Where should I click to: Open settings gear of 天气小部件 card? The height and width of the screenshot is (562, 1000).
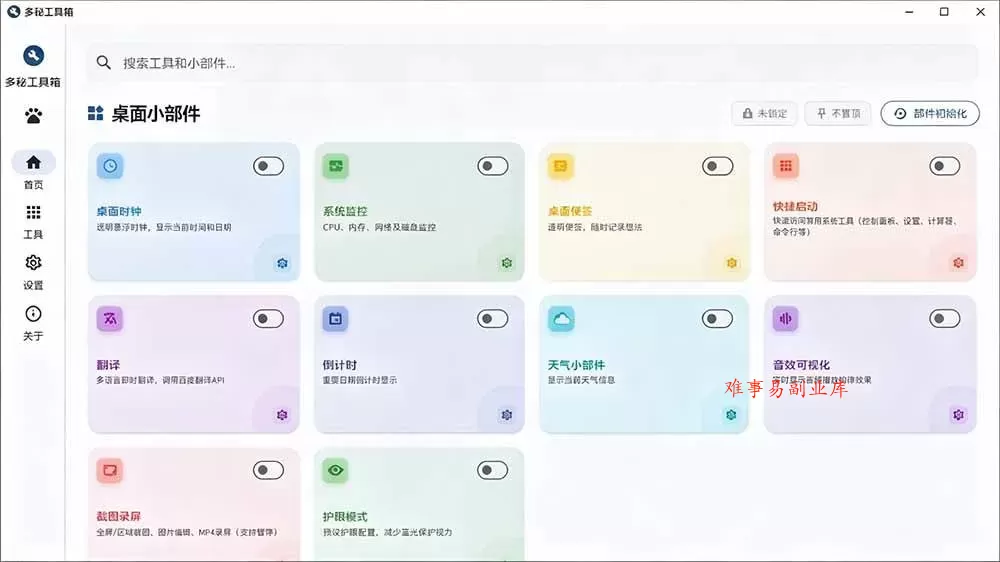click(x=732, y=415)
